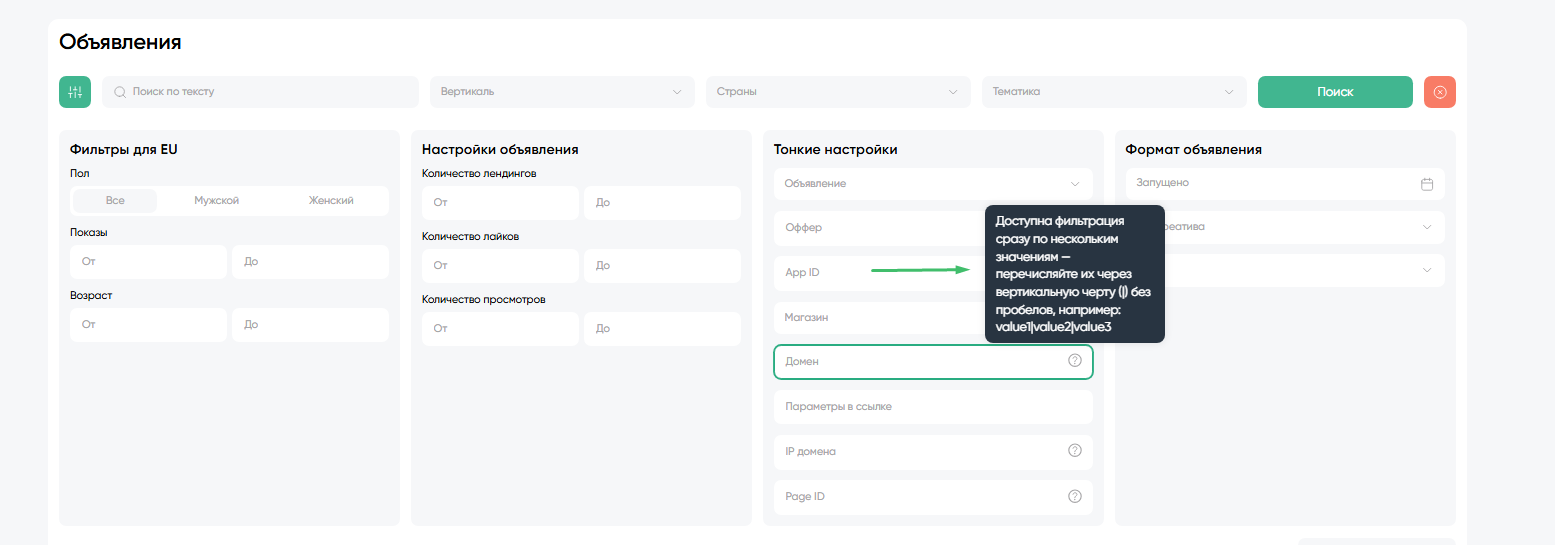Click the Количество лайков До field

(662, 266)
